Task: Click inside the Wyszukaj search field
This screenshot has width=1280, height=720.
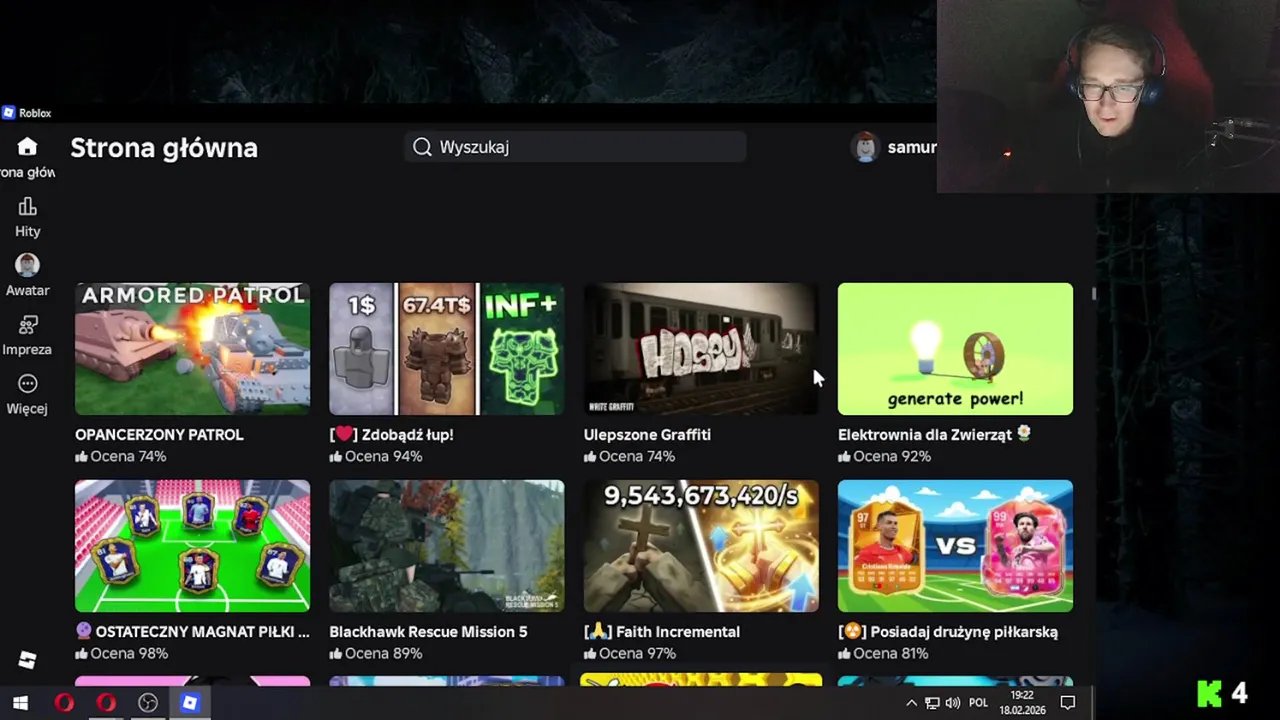Action: 575,147
